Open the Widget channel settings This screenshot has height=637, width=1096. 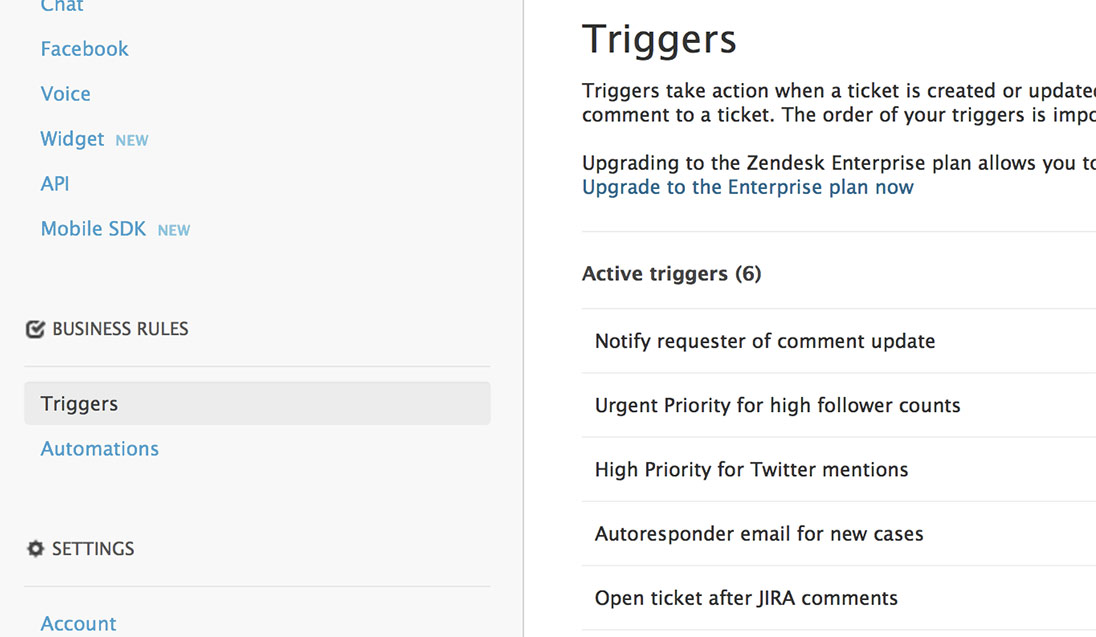coord(72,138)
